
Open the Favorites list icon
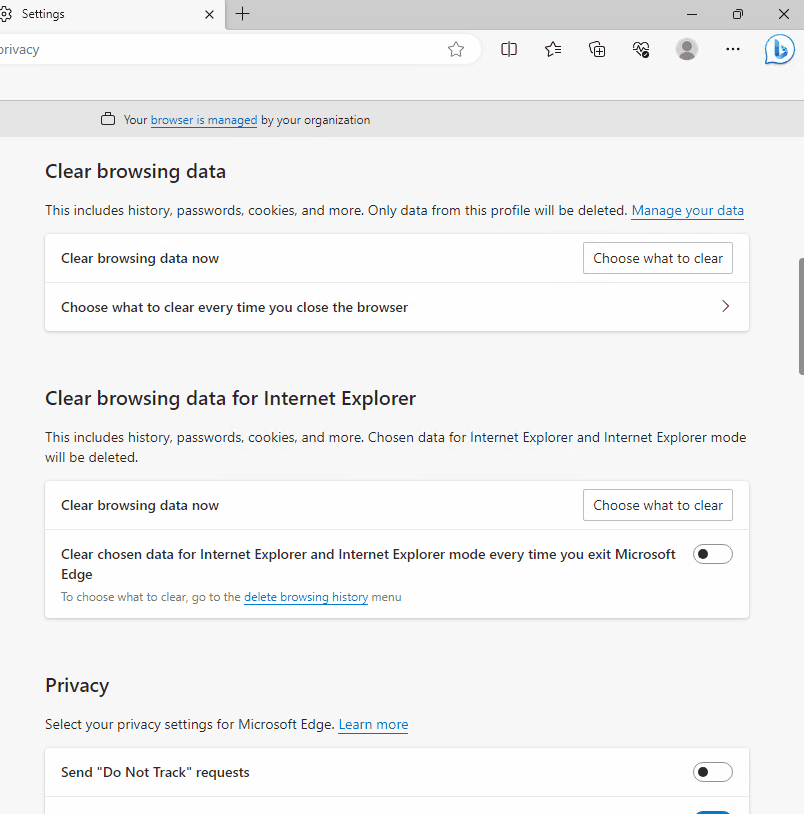[x=553, y=49]
